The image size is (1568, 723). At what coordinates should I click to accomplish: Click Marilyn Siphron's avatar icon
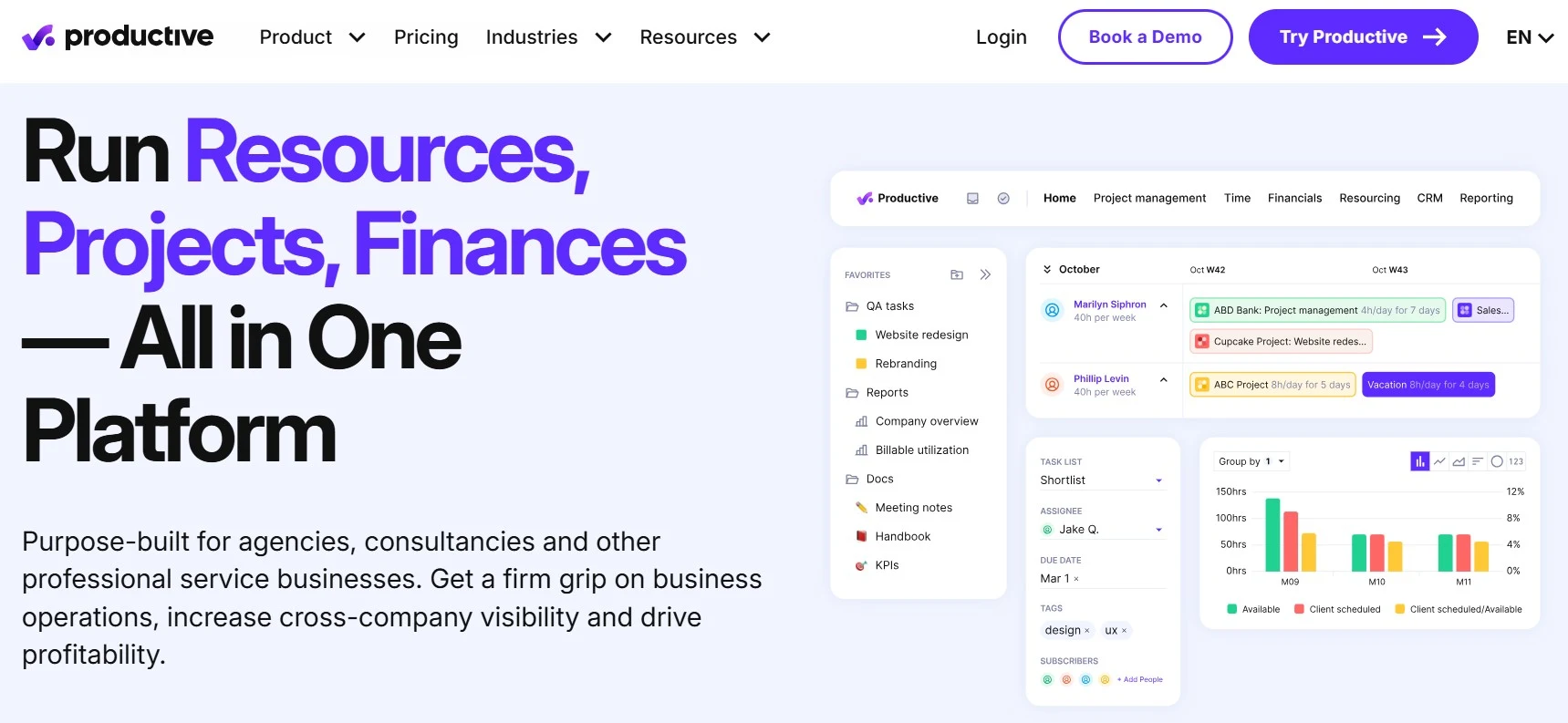pyautogui.click(x=1052, y=311)
